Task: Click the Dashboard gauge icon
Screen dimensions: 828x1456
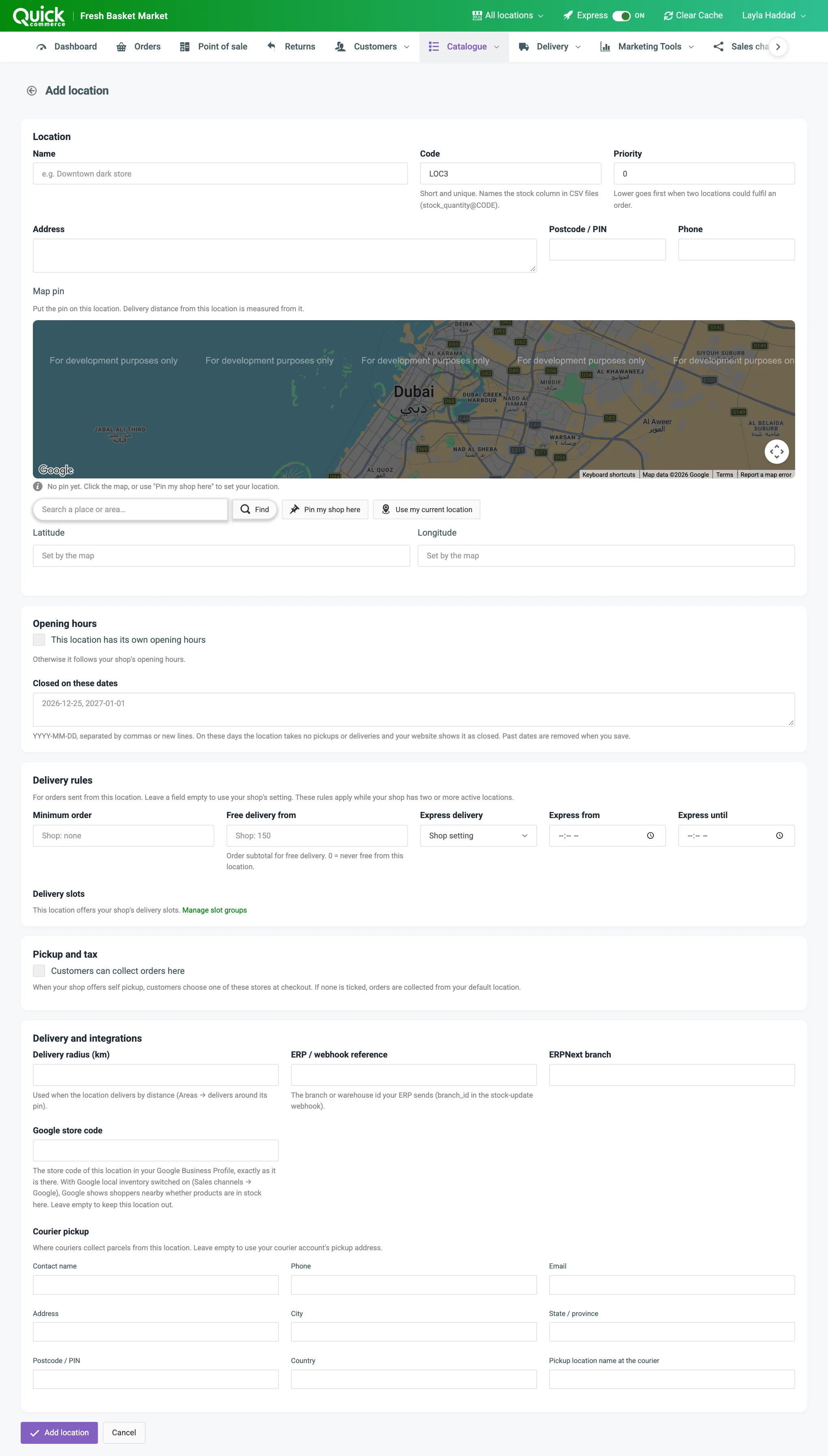Action: click(x=41, y=47)
